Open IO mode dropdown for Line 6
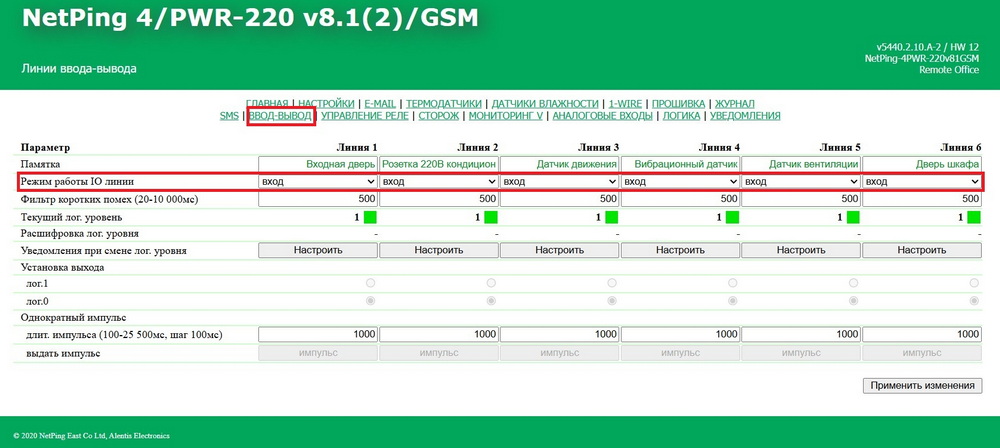 (922, 181)
